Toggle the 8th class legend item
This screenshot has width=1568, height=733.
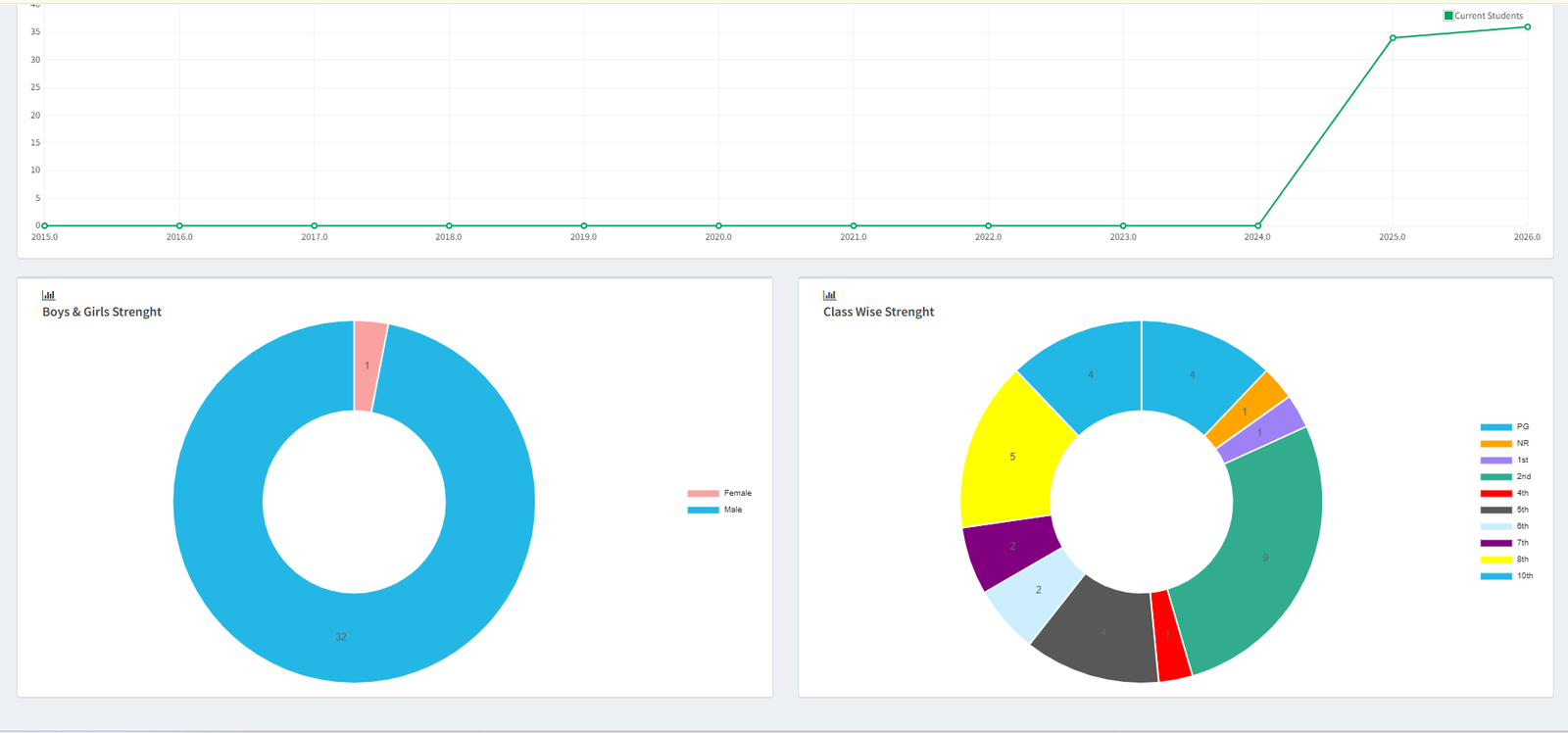point(1504,560)
